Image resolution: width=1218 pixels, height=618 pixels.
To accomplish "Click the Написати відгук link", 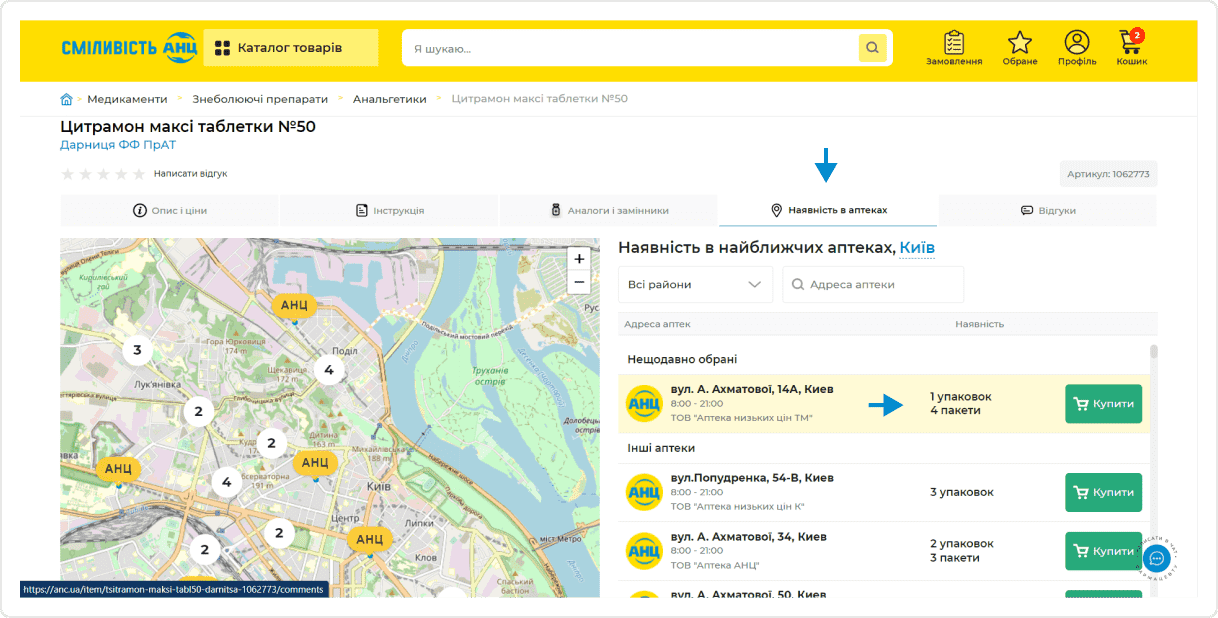I will 193,173.
